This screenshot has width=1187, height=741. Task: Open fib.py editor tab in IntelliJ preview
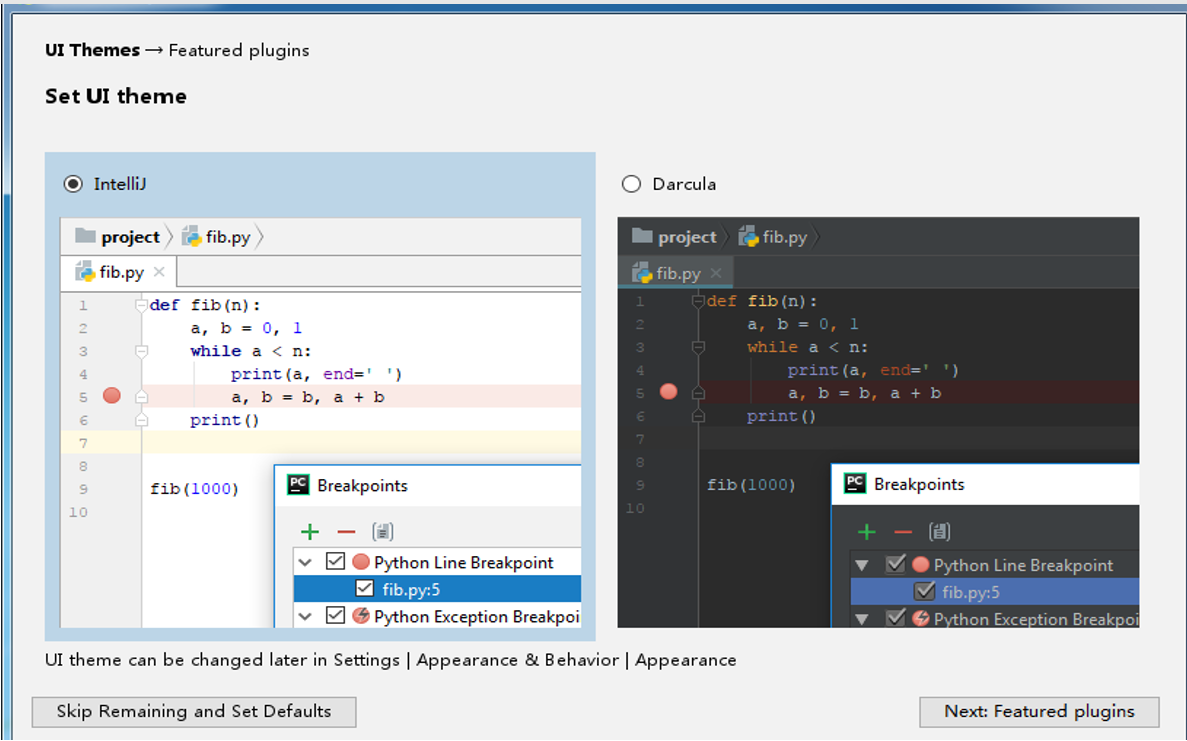click(119, 272)
